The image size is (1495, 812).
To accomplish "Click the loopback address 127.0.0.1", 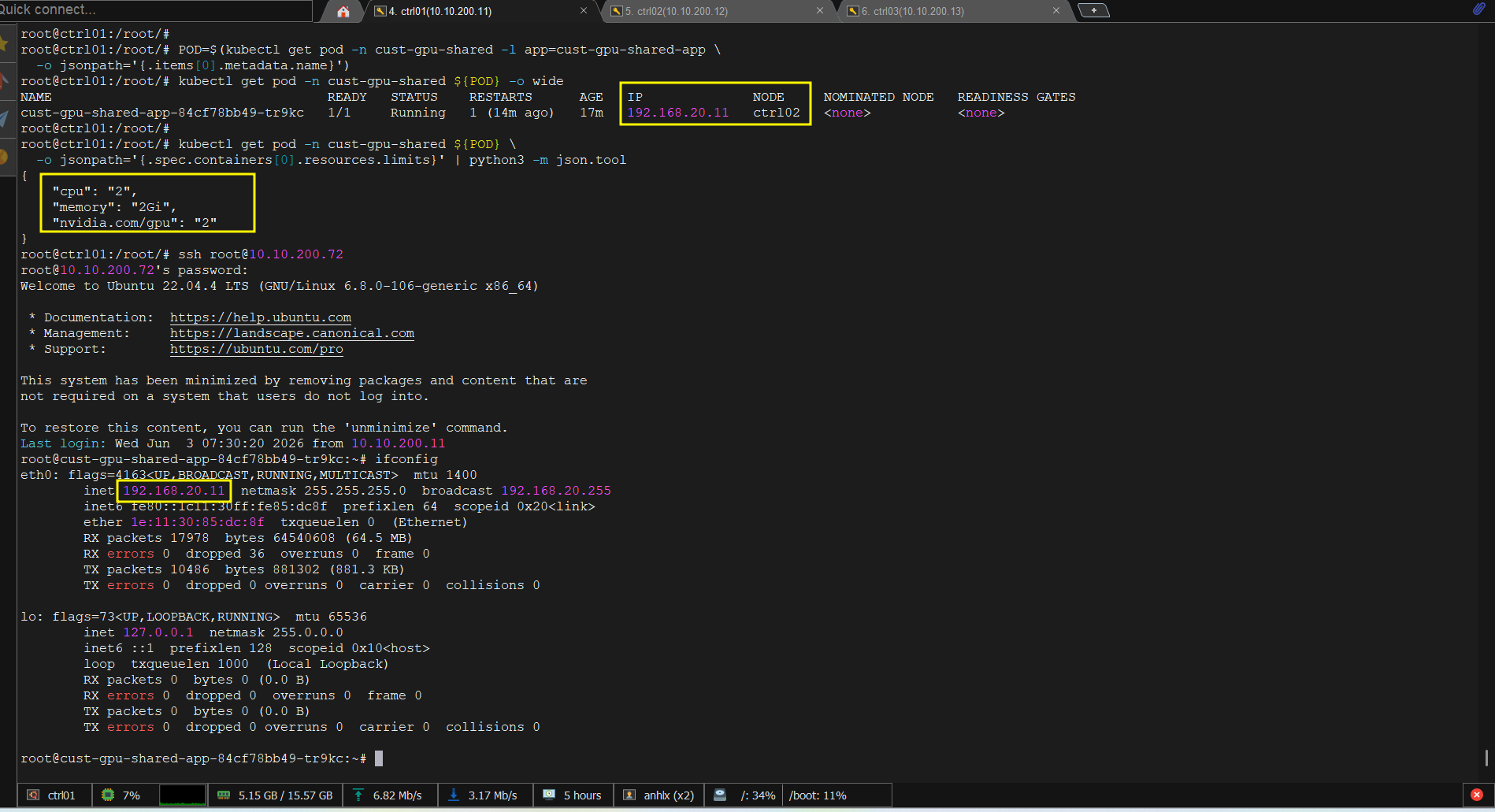I will pyautogui.click(x=158, y=632).
